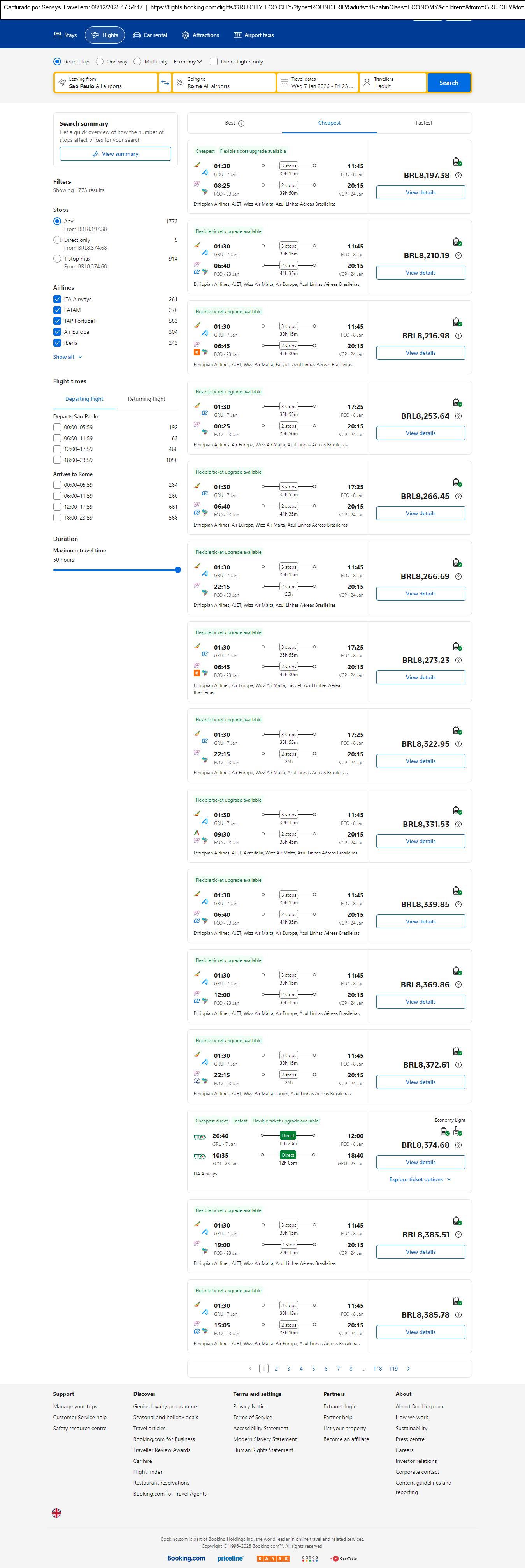Click the View summary button

coord(115,154)
